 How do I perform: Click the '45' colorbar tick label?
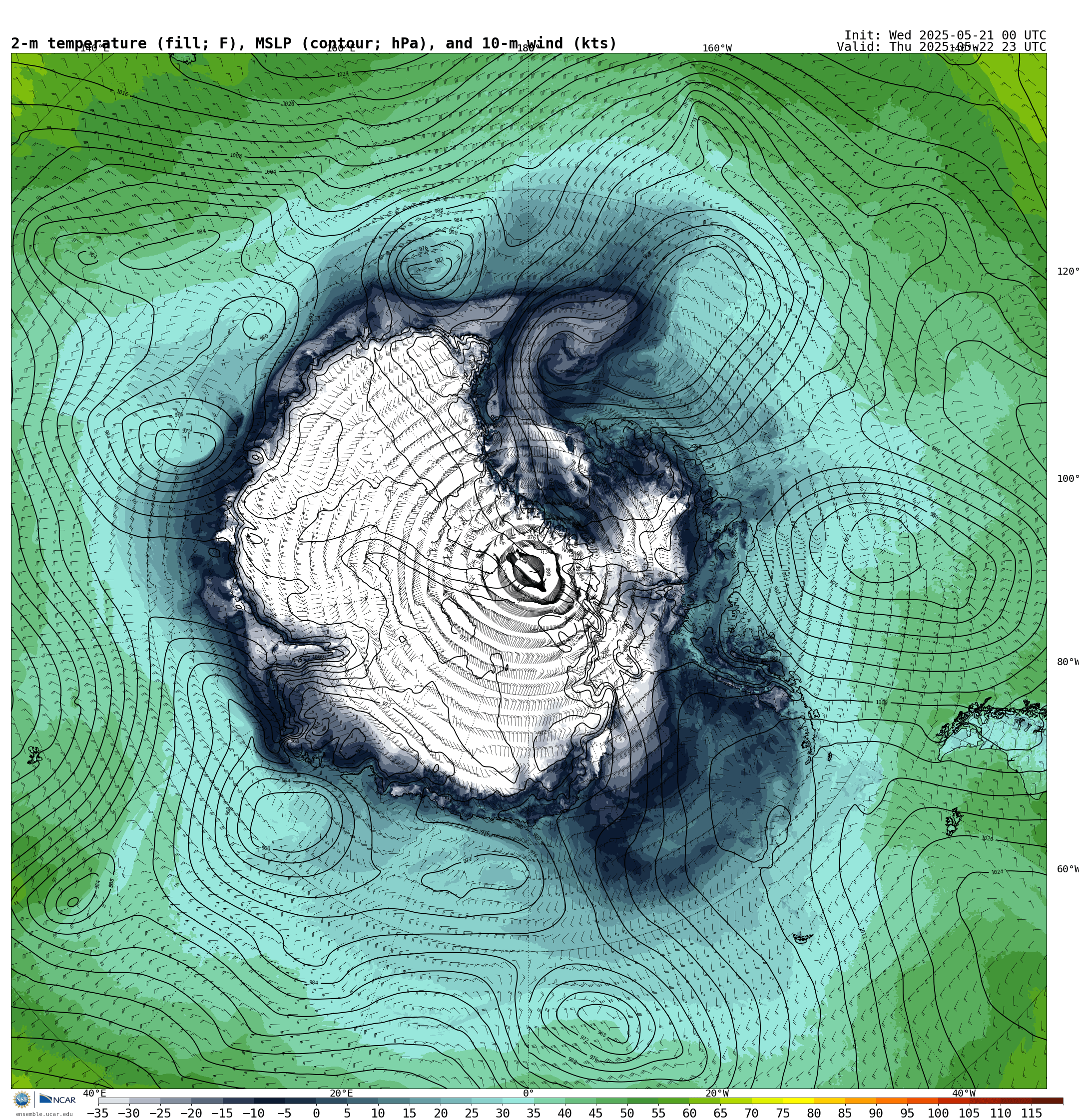596,1113
